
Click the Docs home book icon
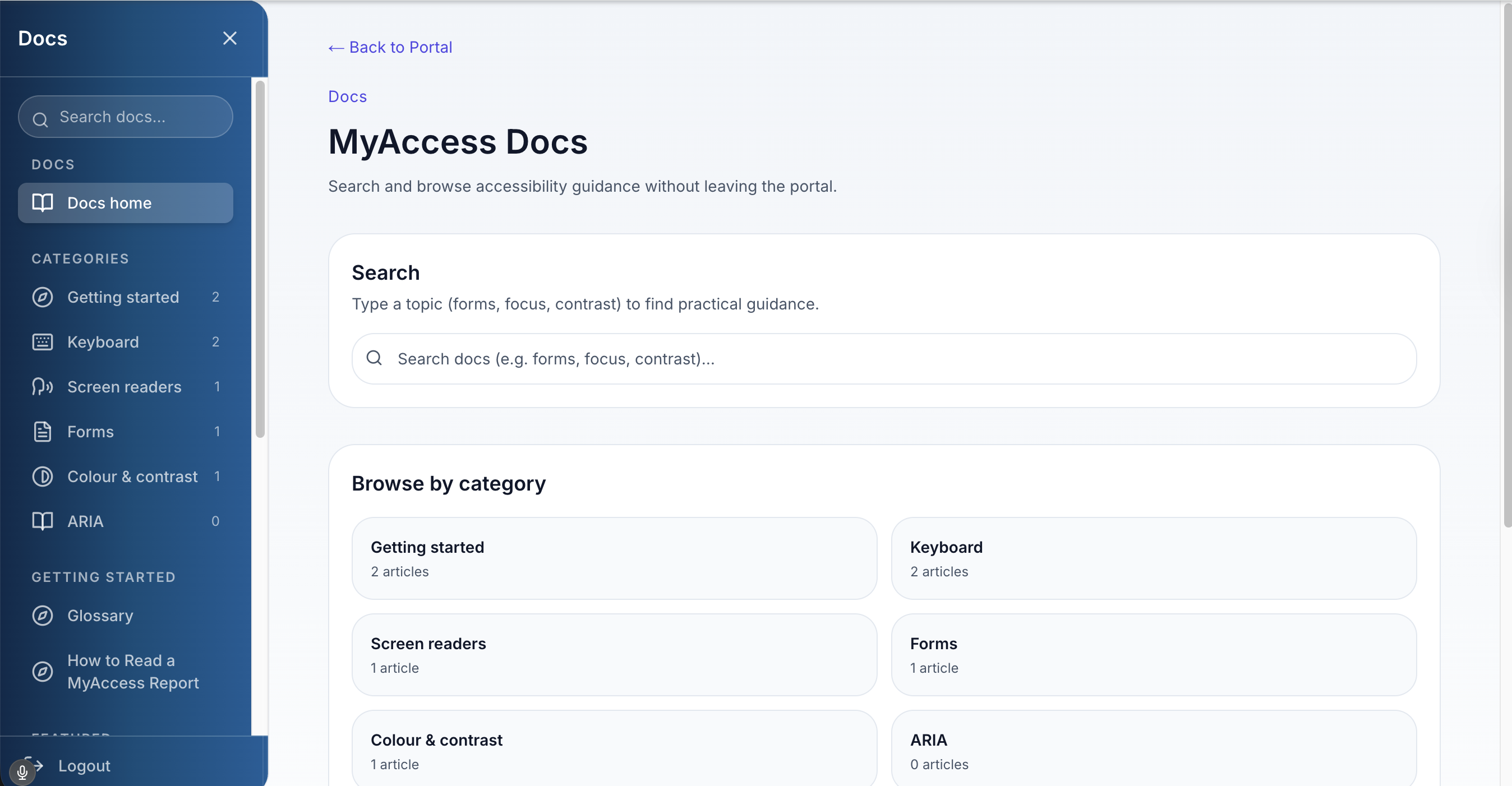[42, 202]
